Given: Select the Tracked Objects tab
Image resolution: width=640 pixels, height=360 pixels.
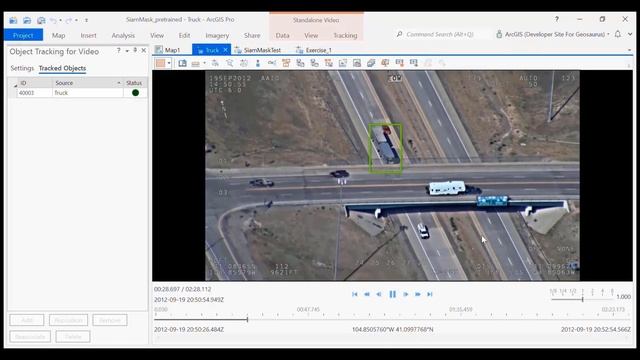Looking at the screenshot, I should pos(62,68).
